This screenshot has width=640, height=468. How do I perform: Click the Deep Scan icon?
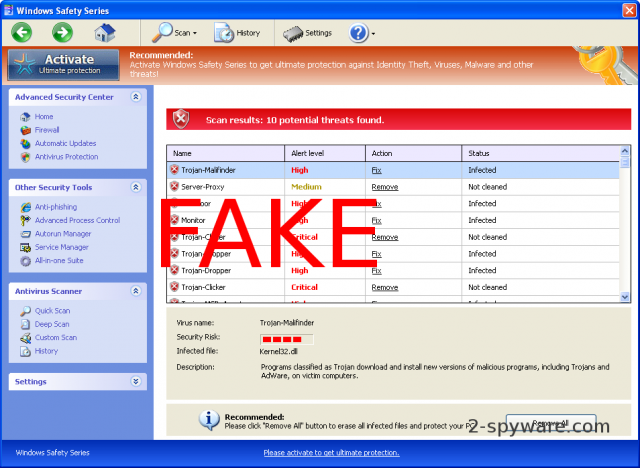(x=25, y=324)
